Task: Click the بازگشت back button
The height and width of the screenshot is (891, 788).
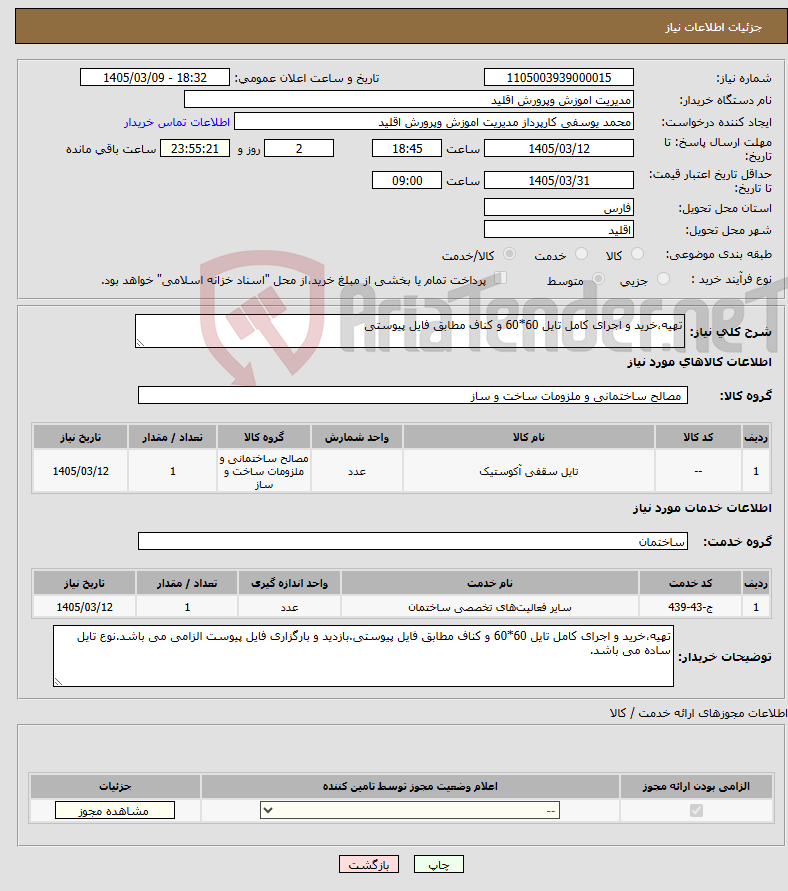Action: click(x=369, y=864)
